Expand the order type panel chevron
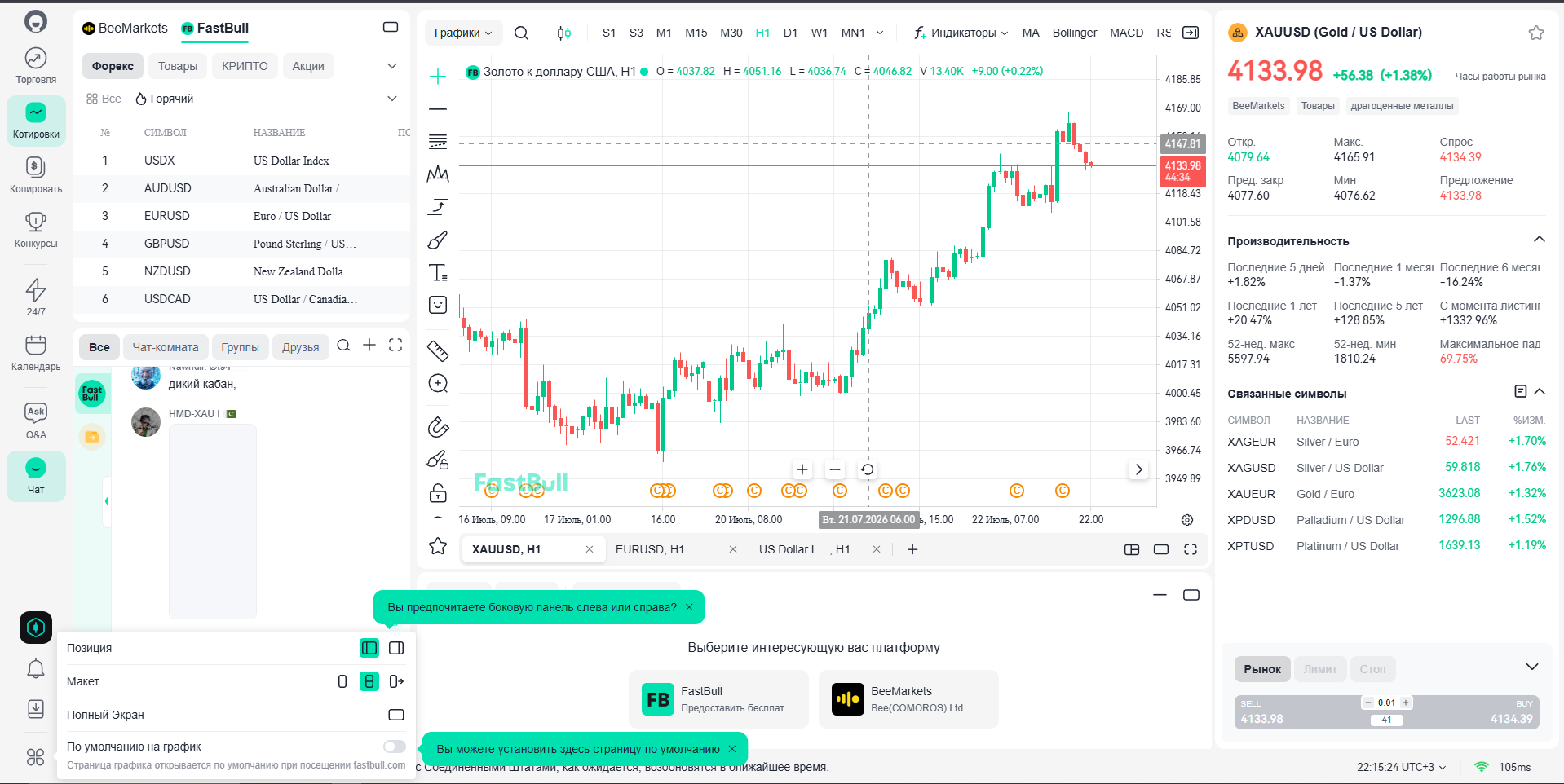 [x=1532, y=667]
